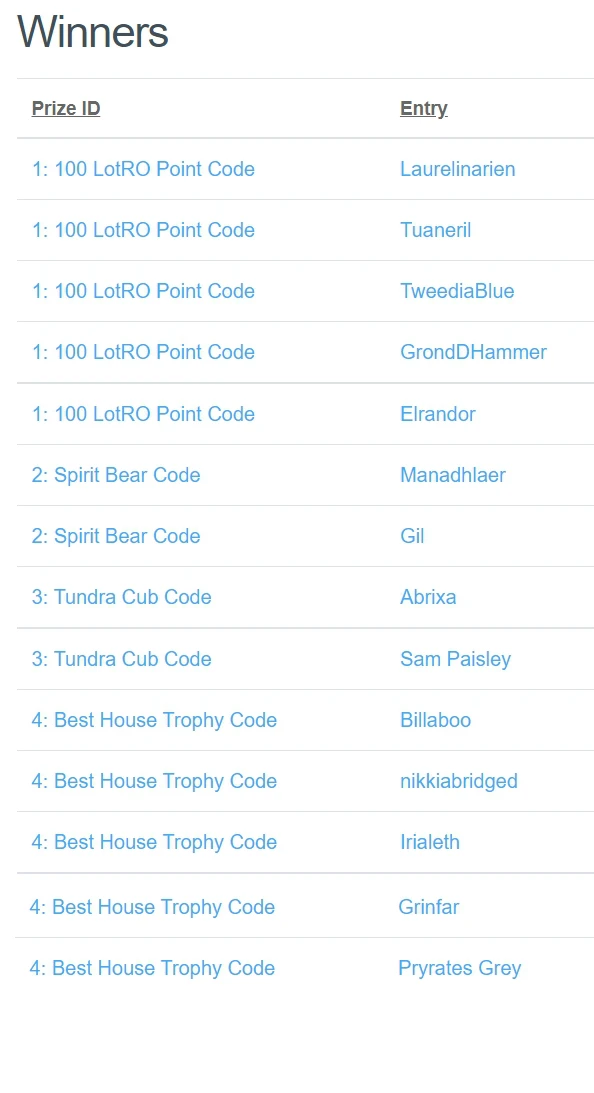Sort table by Prize ID column header
This screenshot has height=1093, width=594.
pos(66,109)
